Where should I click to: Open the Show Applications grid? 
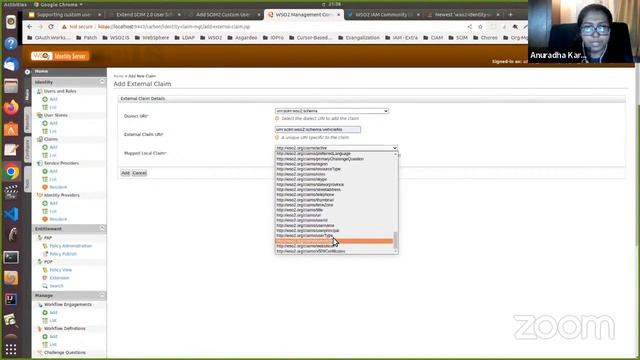pyautogui.click(x=11, y=349)
